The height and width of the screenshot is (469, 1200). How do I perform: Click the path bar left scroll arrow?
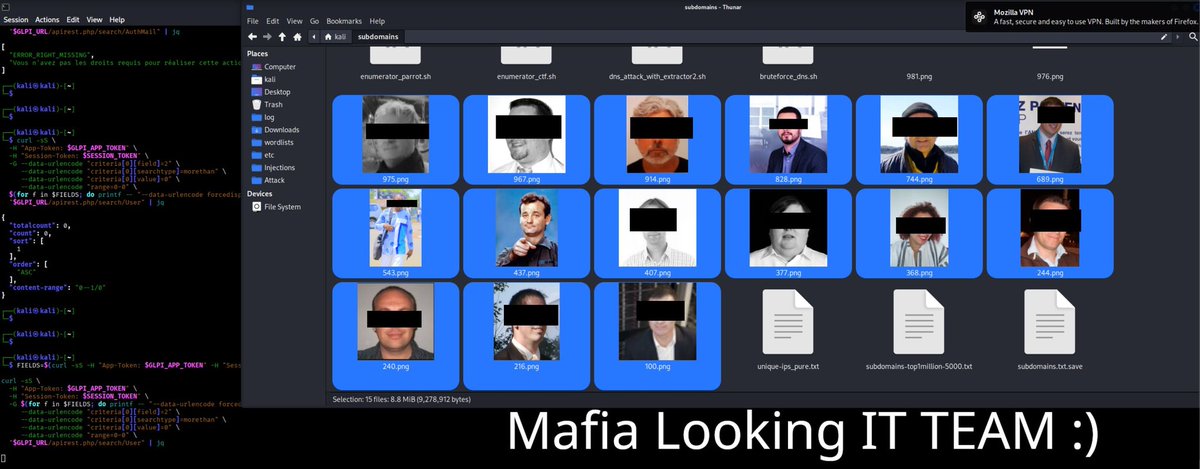pyautogui.click(x=315, y=36)
